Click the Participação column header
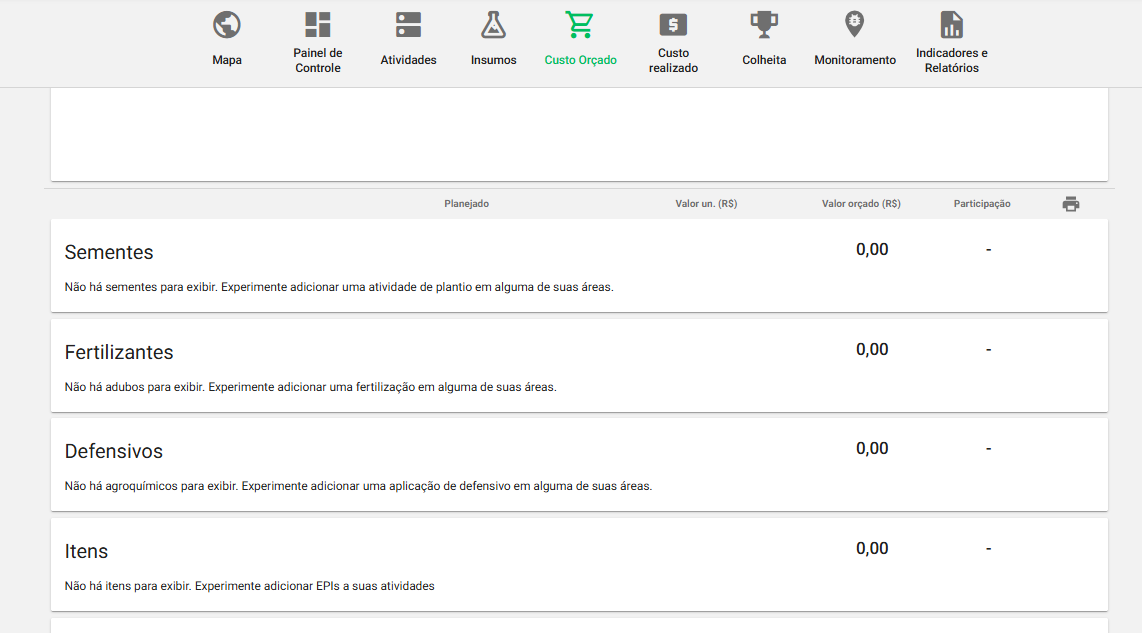The height and width of the screenshot is (633, 1142). coord(982,204)
